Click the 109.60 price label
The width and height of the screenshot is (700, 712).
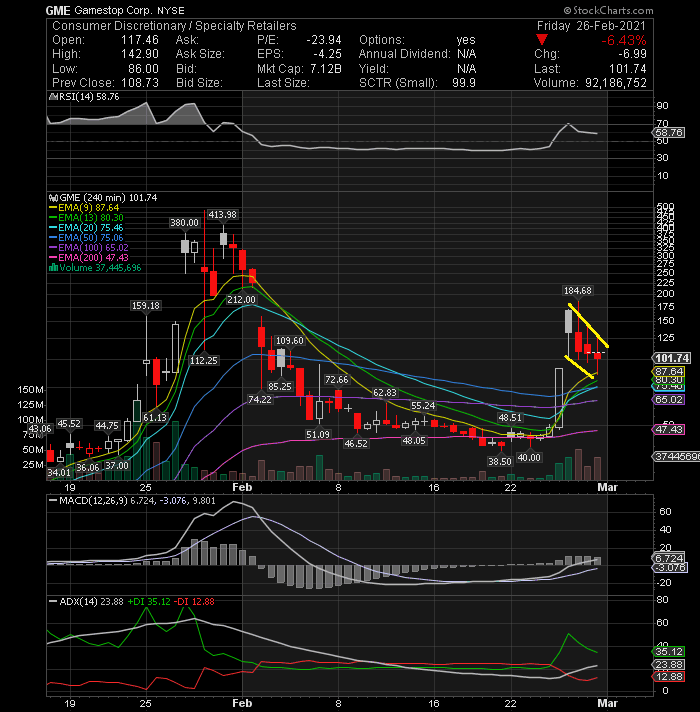pos(290,341)
